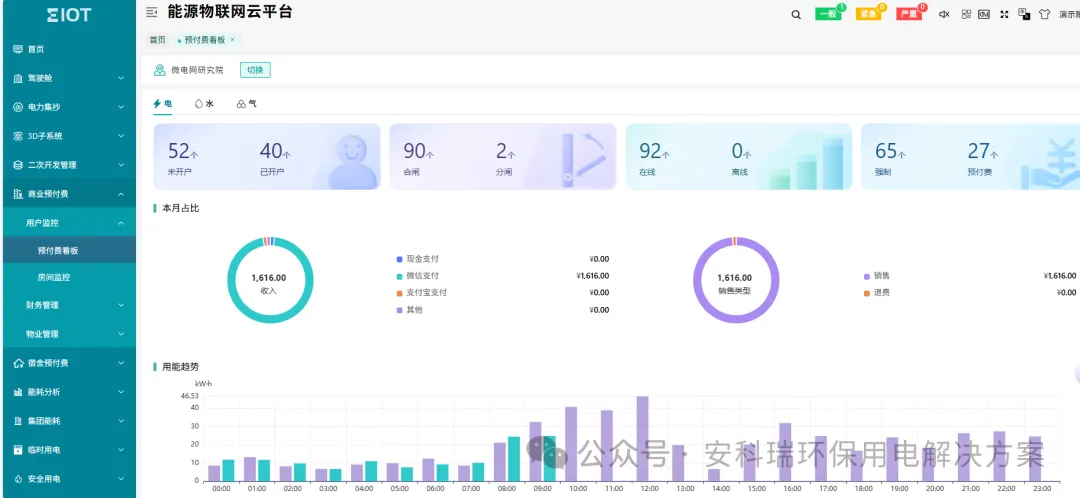Image resolution: width=1080 pixels, height=498 pixels.
Task: Select the 预付费看板 page tab
Action: point(205,40)
